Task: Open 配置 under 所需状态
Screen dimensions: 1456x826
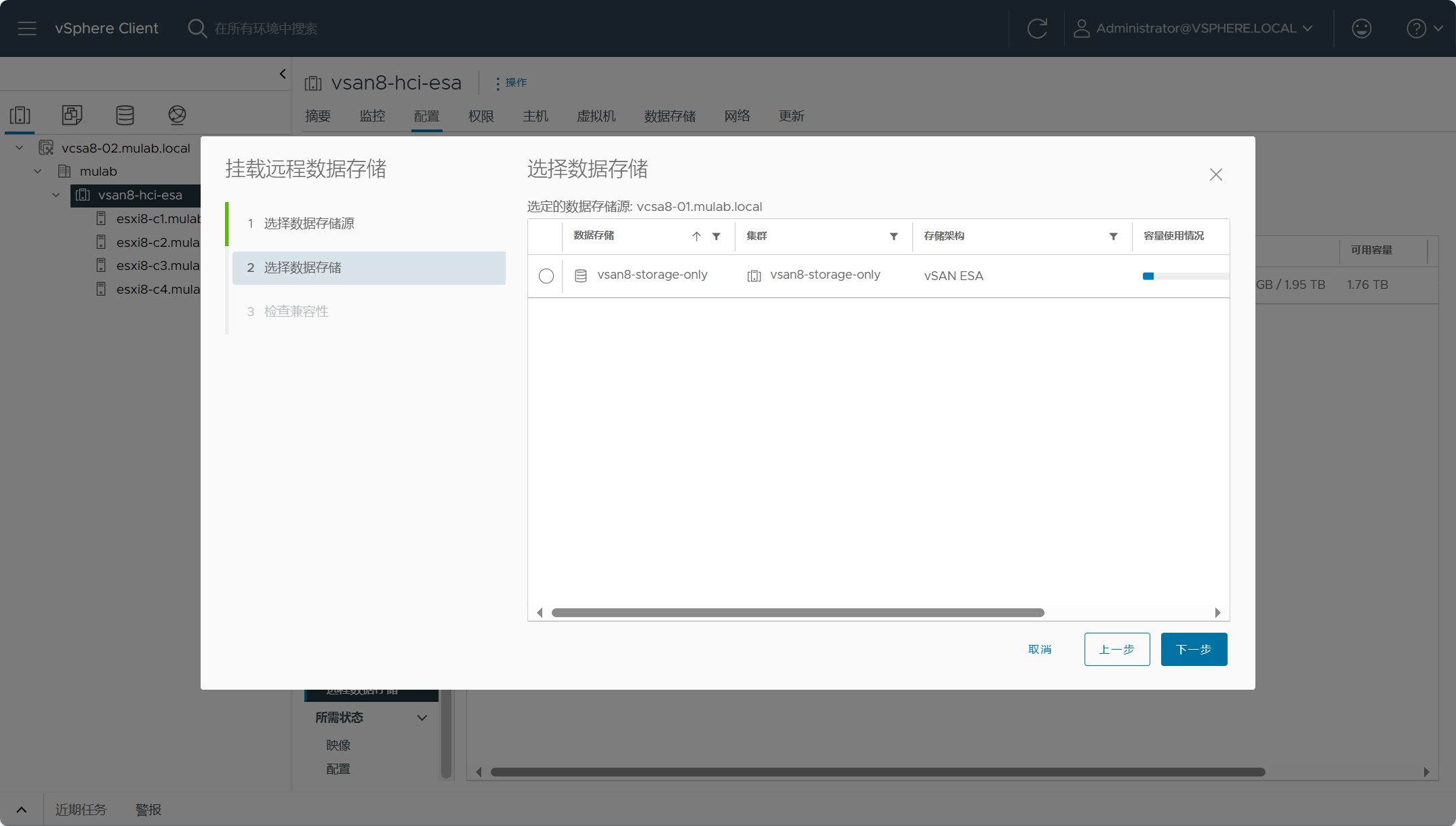Action: (338, 769)
